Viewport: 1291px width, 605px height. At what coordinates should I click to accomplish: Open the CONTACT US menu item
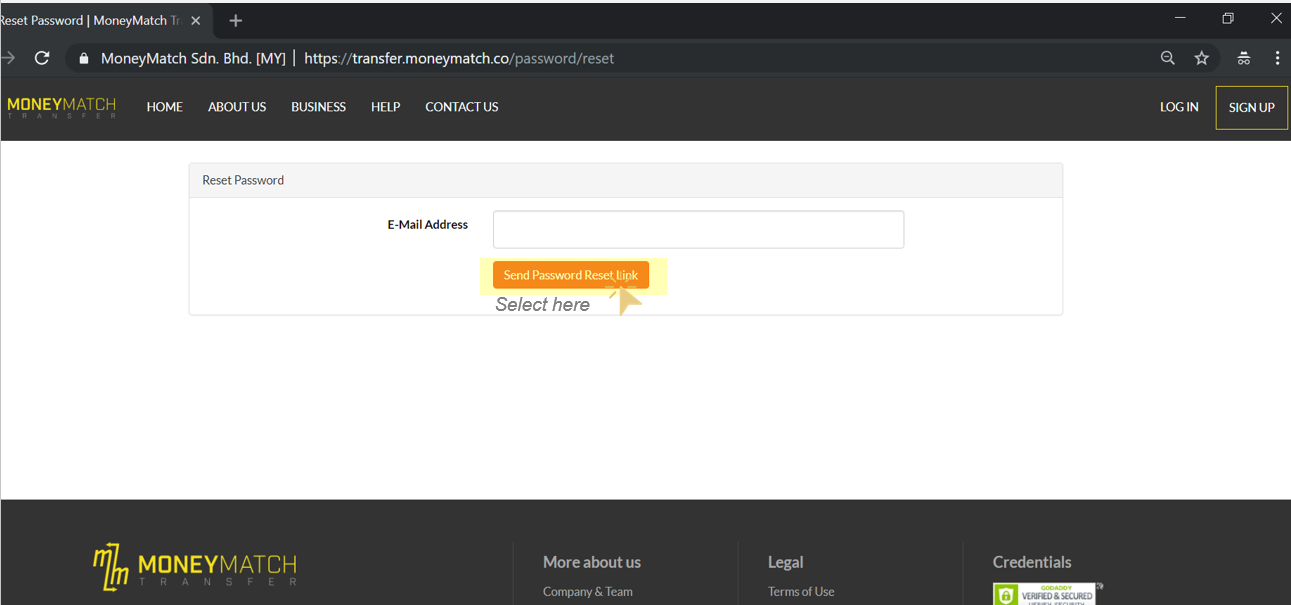[461, 107]
